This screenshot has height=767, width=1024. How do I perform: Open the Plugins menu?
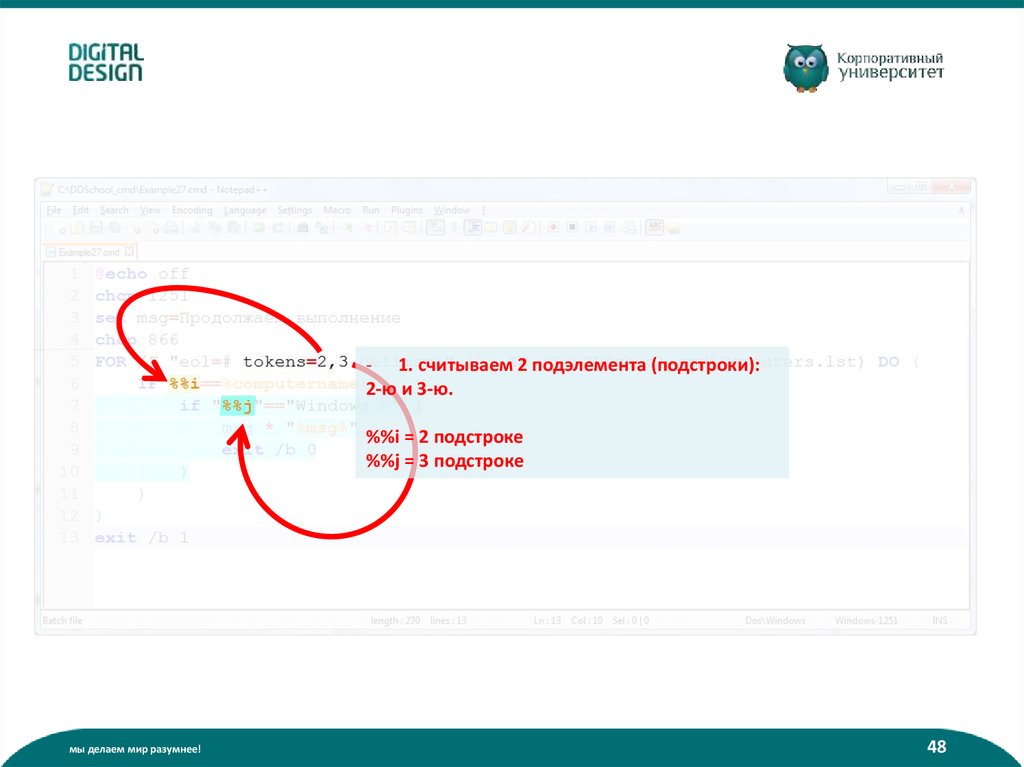click(x=406, y=210)
